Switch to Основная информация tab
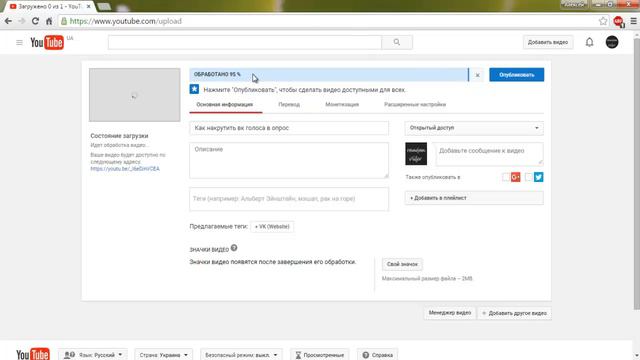 point(224,105)
